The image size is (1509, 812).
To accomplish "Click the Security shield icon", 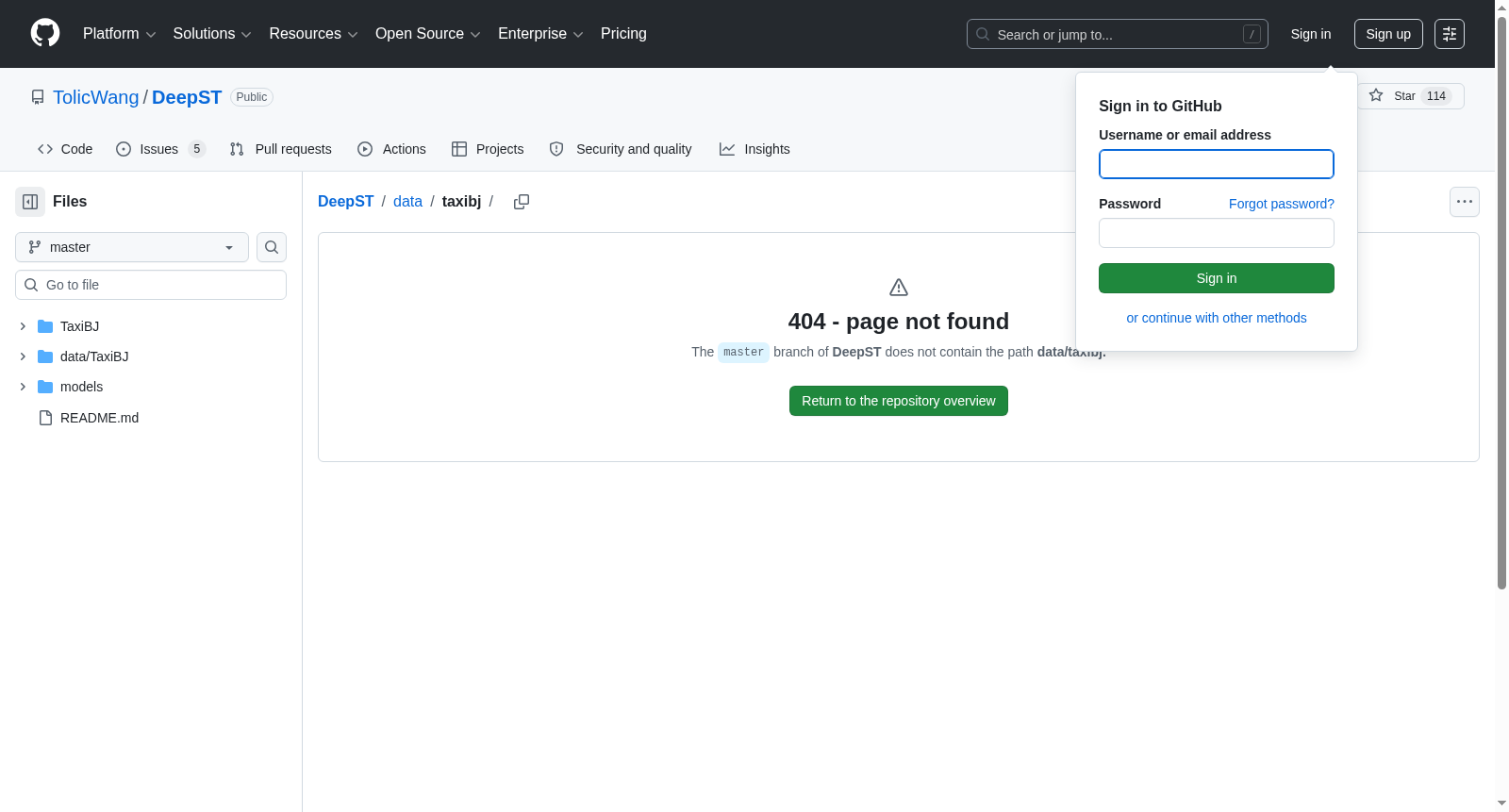I will 556,149.
